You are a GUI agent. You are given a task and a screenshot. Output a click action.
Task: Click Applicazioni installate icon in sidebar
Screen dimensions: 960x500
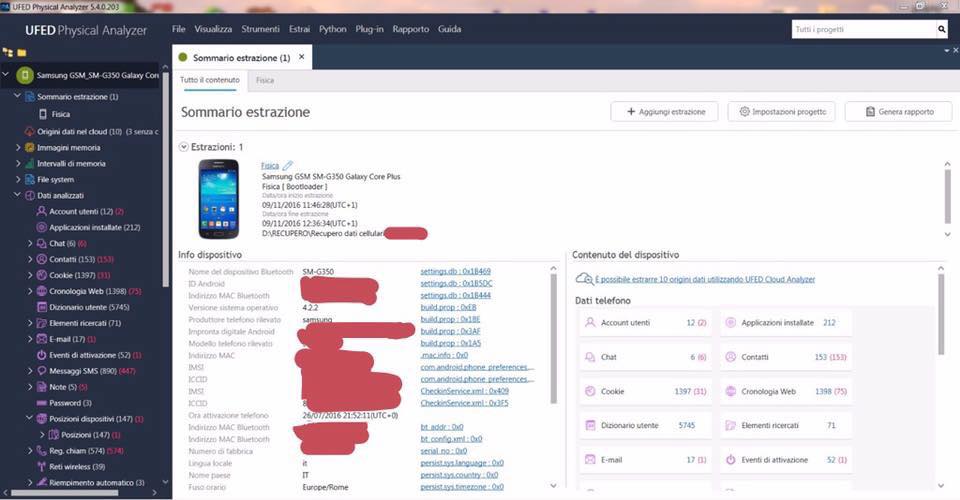tap(42, 227)
